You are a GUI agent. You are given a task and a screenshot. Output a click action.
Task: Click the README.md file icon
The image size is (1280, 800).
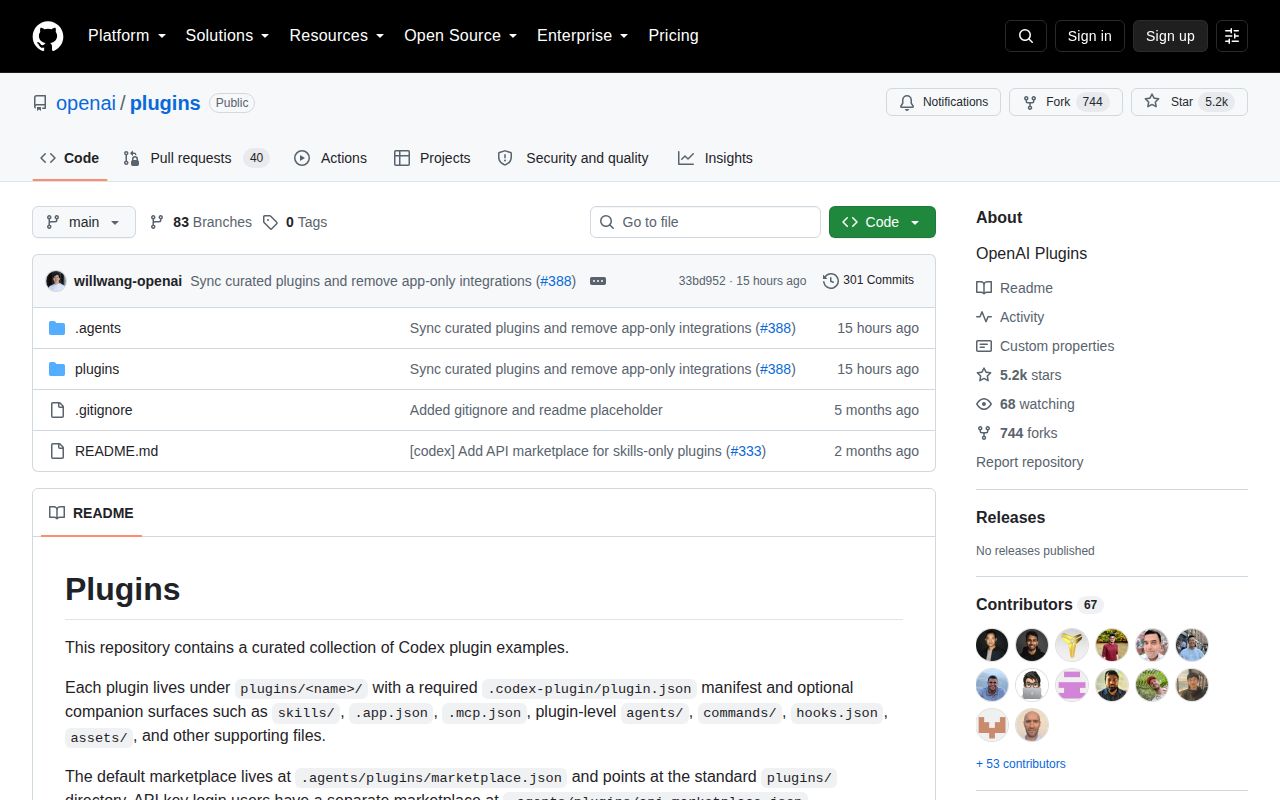pos(57,451)
